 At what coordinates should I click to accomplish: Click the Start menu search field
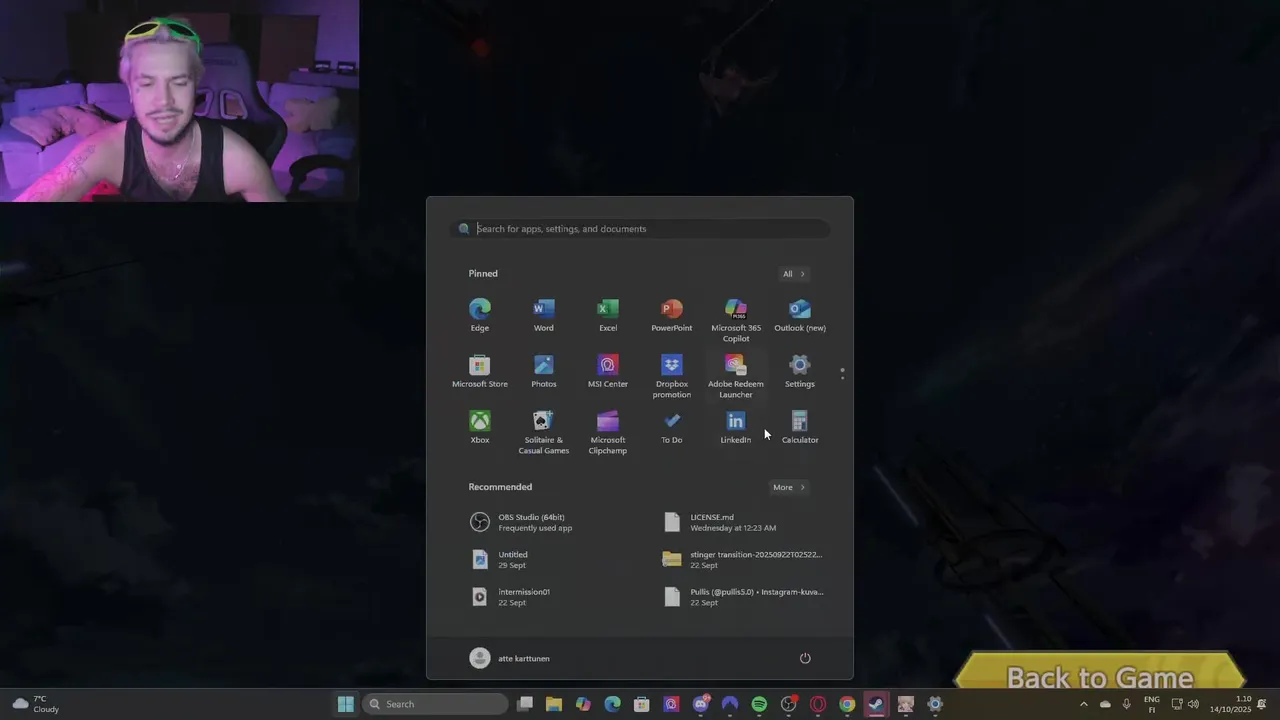640,229
